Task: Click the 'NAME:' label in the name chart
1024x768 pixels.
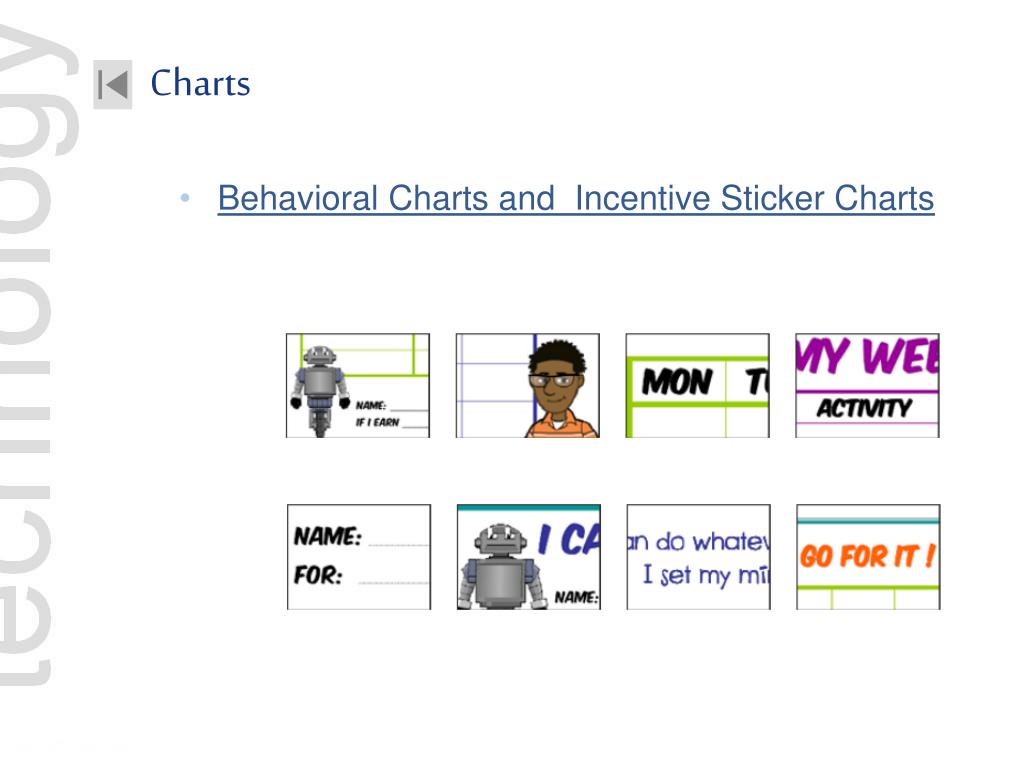Action: click(x=327, y=537)
